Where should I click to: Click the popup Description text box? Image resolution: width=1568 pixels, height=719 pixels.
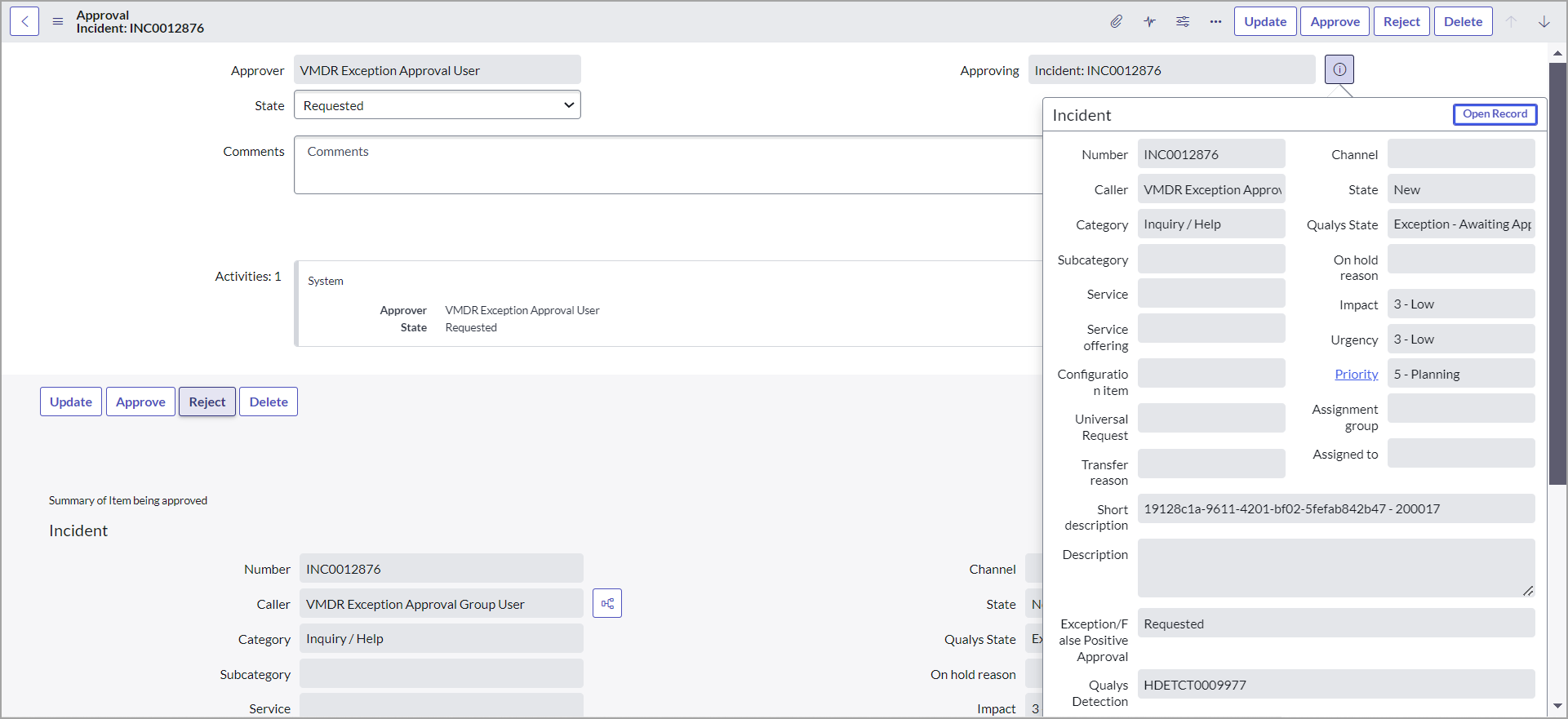(1335, 568)
